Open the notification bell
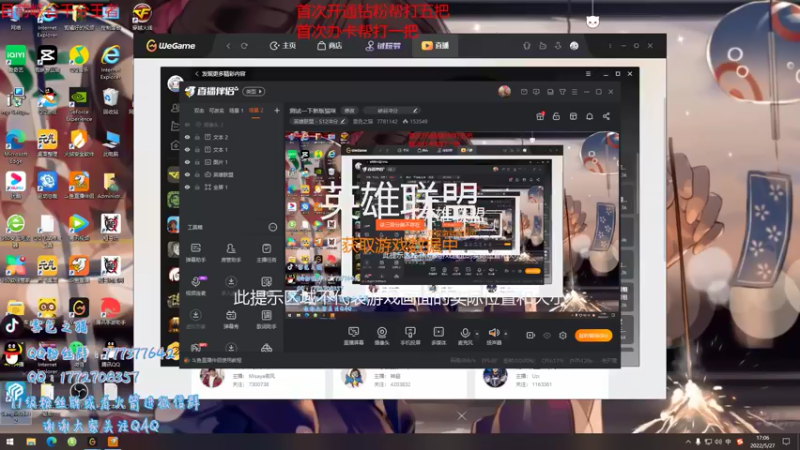The image size is (800, 450). [589, 116]
